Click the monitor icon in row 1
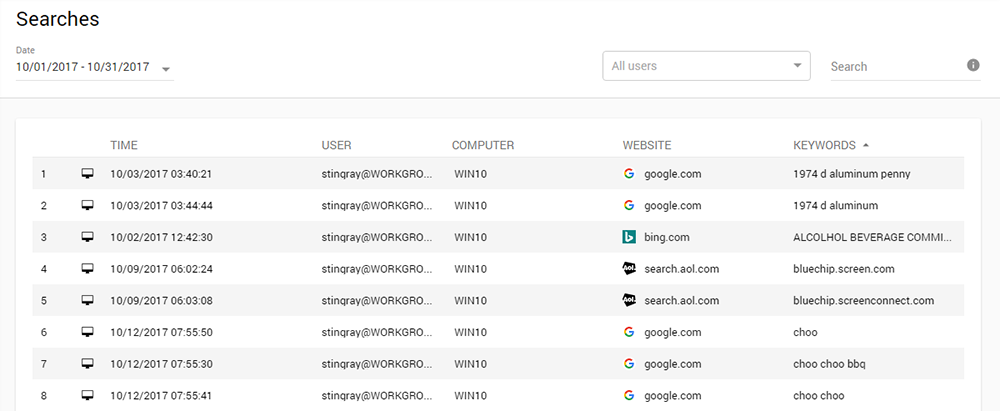This screenshot has height=411, width=1000. coord(87,174)
